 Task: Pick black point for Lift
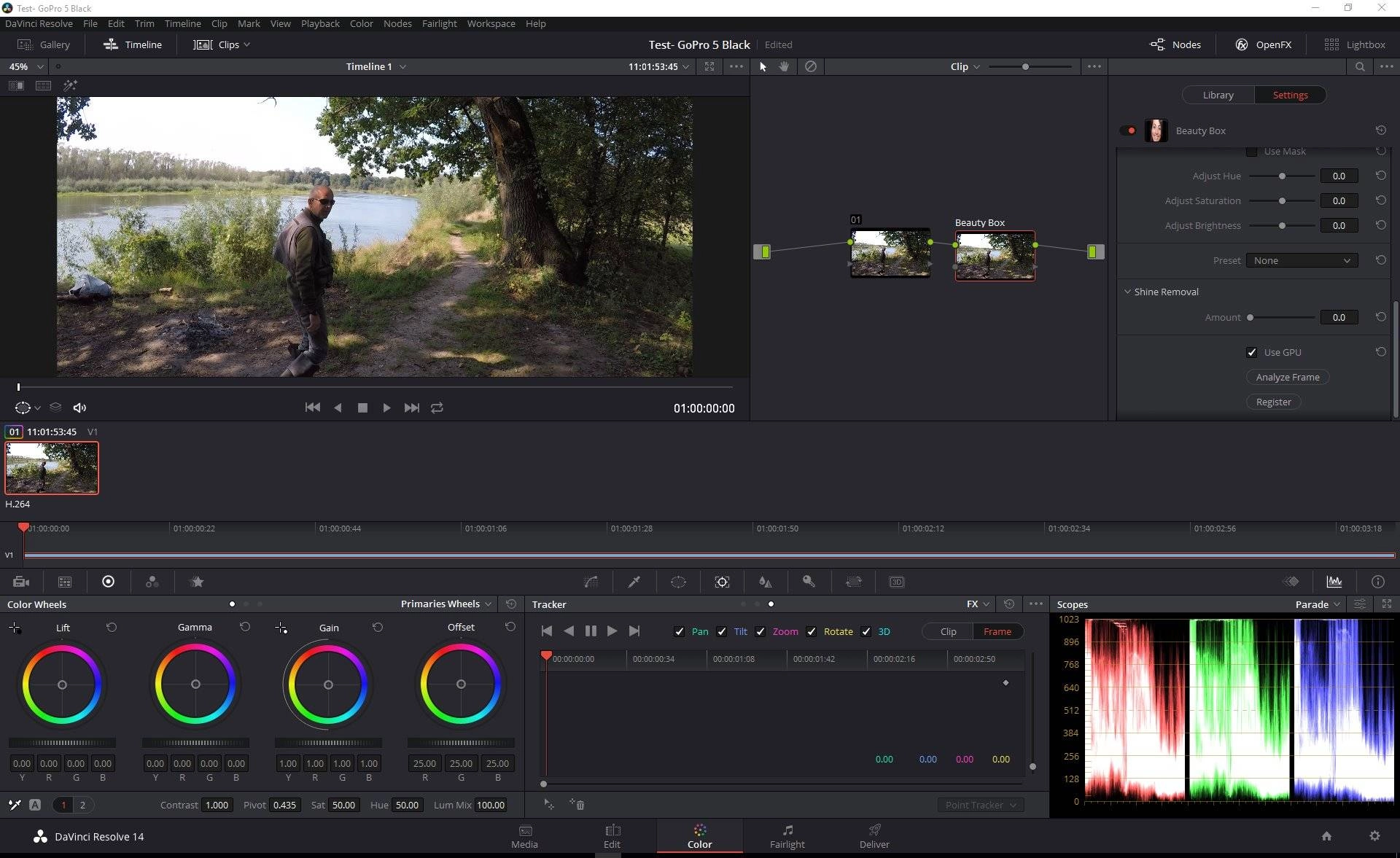point(15,628)
